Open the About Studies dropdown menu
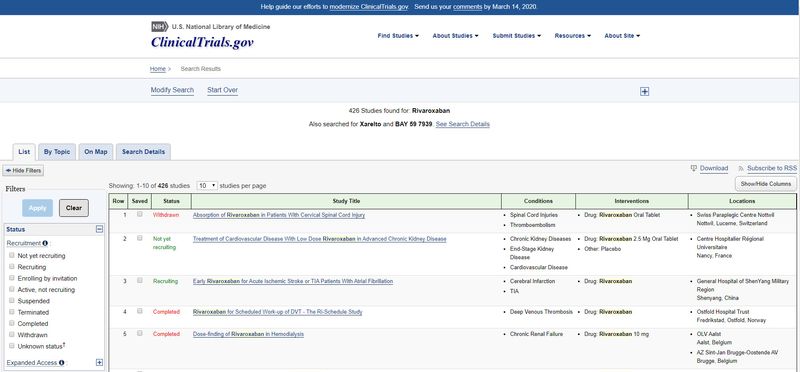The image size is (800, 372). click(x=456, y=36)
